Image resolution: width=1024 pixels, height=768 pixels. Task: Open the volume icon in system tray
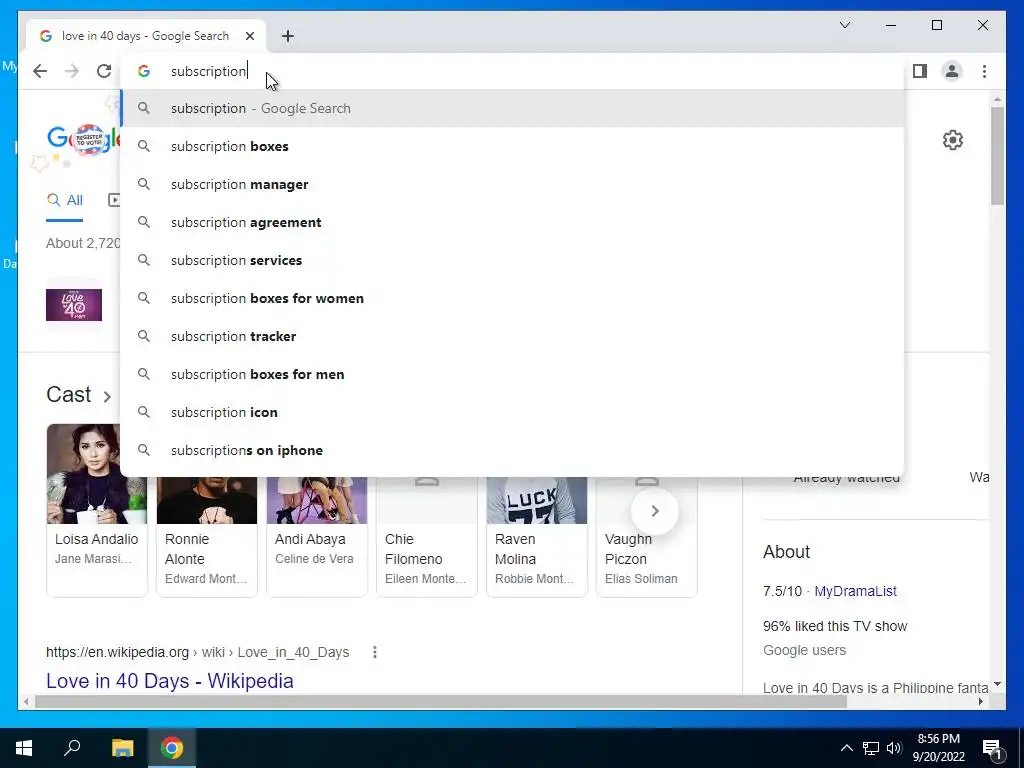[x=894, y=748]
